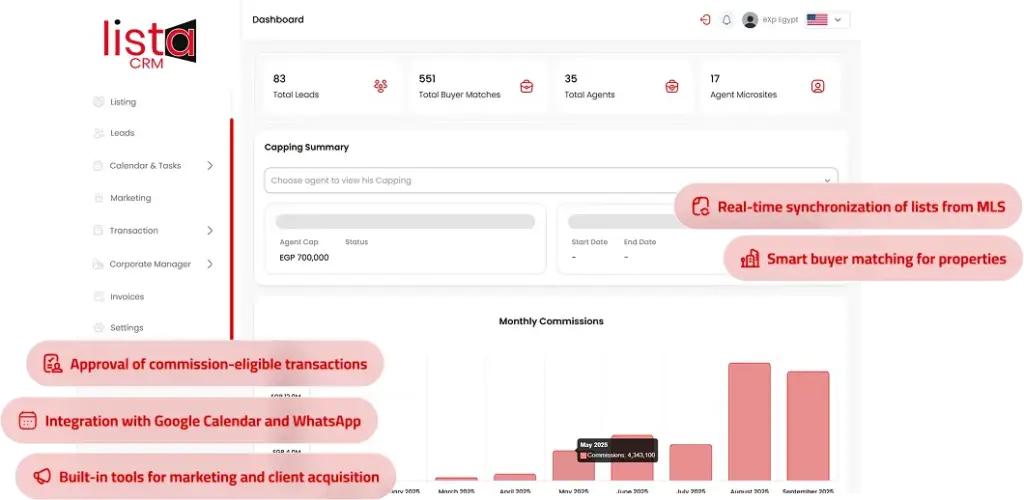This screenshot has width=1024, height=500.
Task: Click the eXp Egypt user avatar
Action: coord(750,20)
